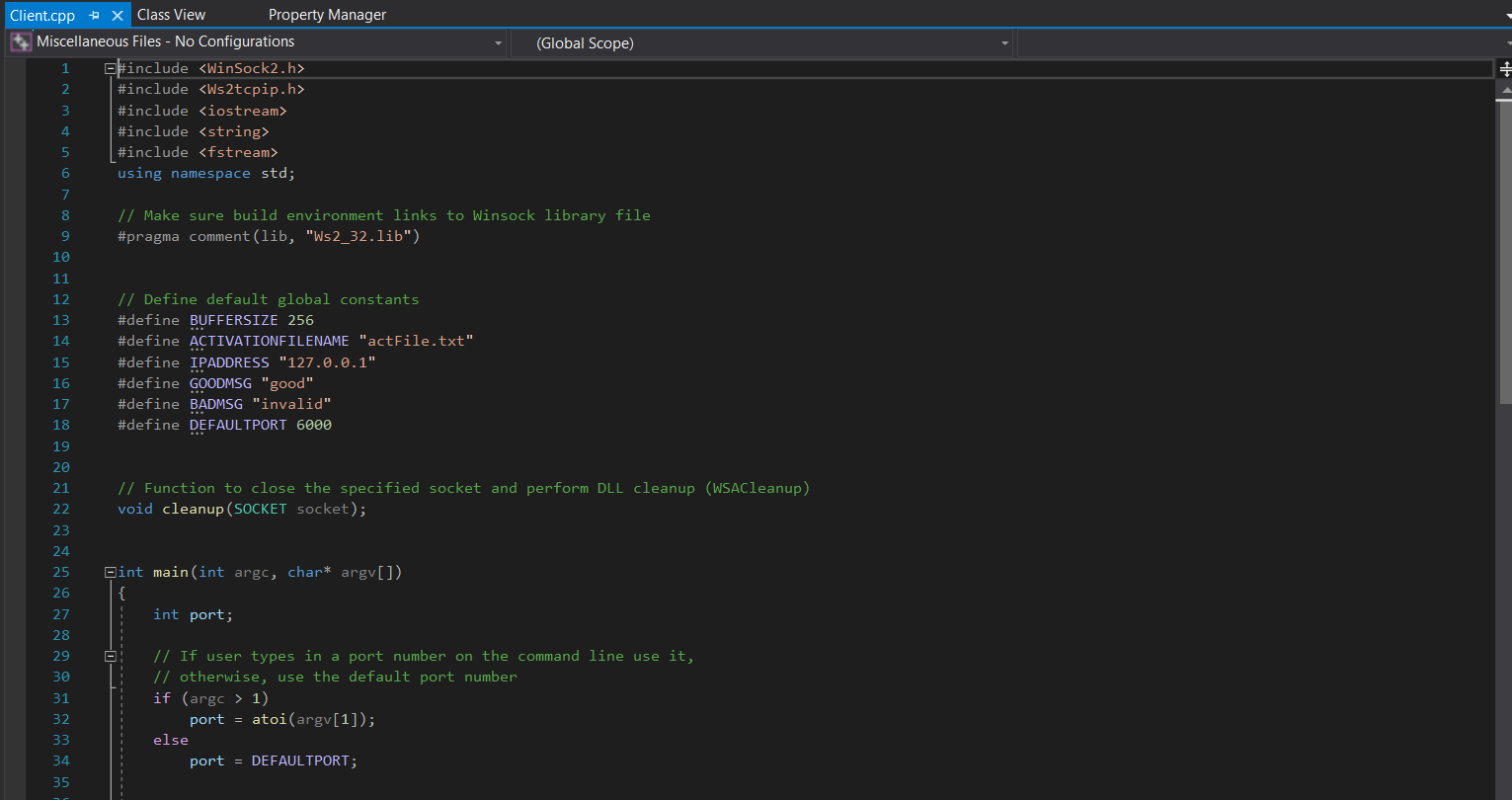This screenshot has width=1512, height=800.
Task: Switch to the Class View tab
Action: (170, 14)
